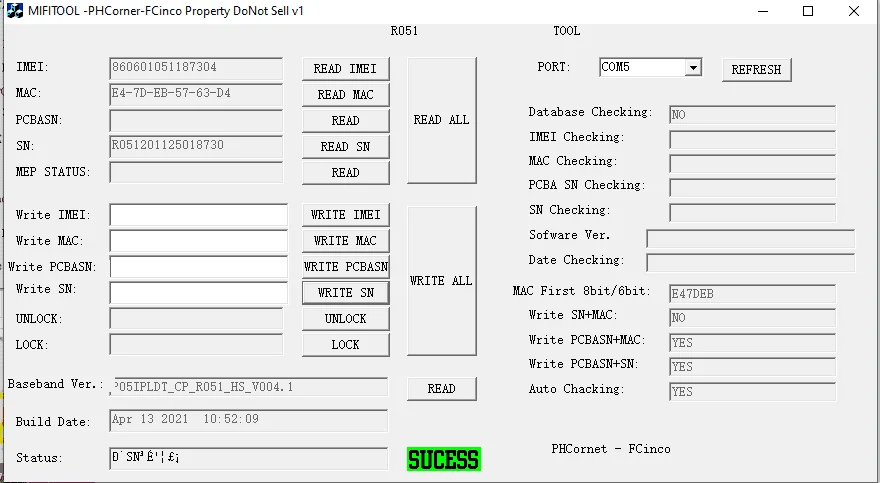This screenshot has width=880, height=483.
Task: Click the WRITE PCBASN button
Action: pyautogui.click(x=345, y=266)
